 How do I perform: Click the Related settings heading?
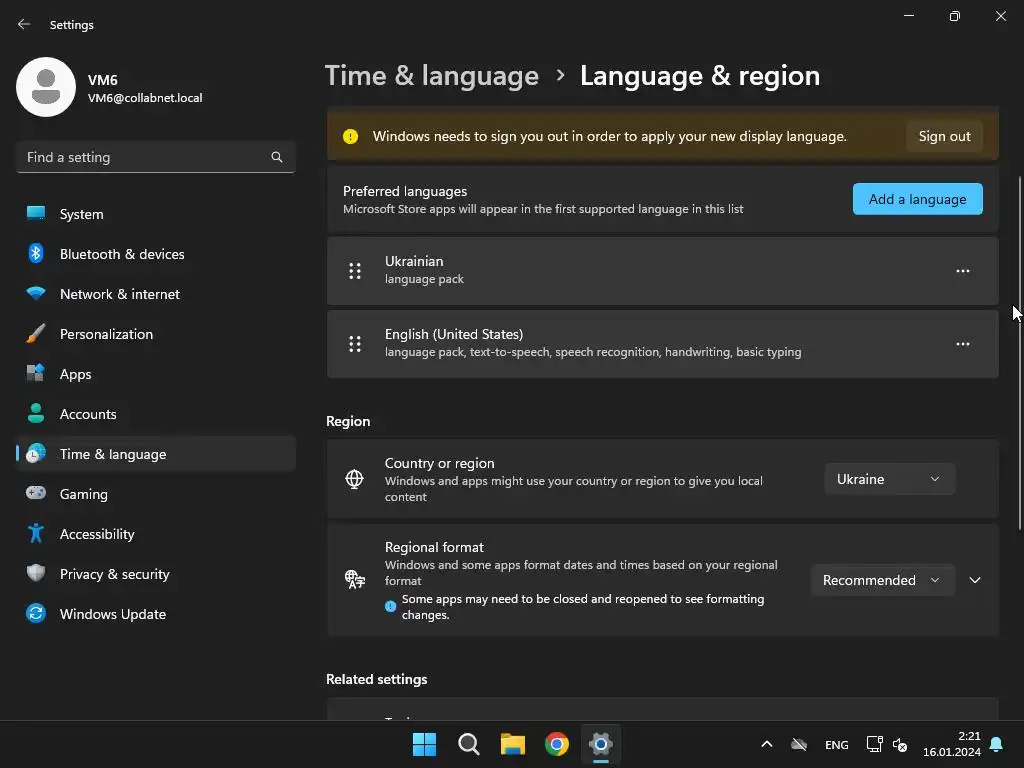tap(376, 679)
